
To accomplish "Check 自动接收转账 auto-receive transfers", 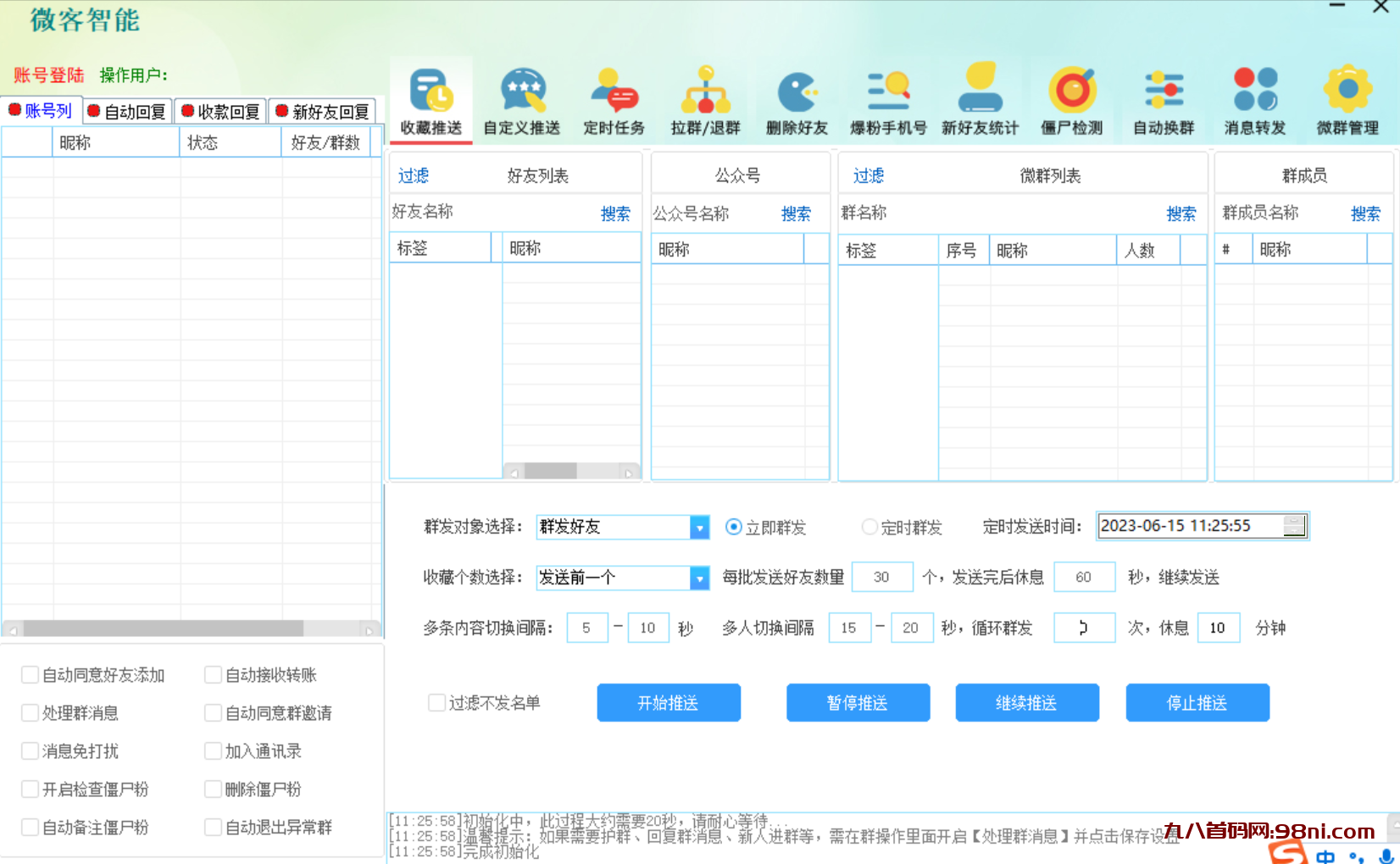I will [213, 674].
